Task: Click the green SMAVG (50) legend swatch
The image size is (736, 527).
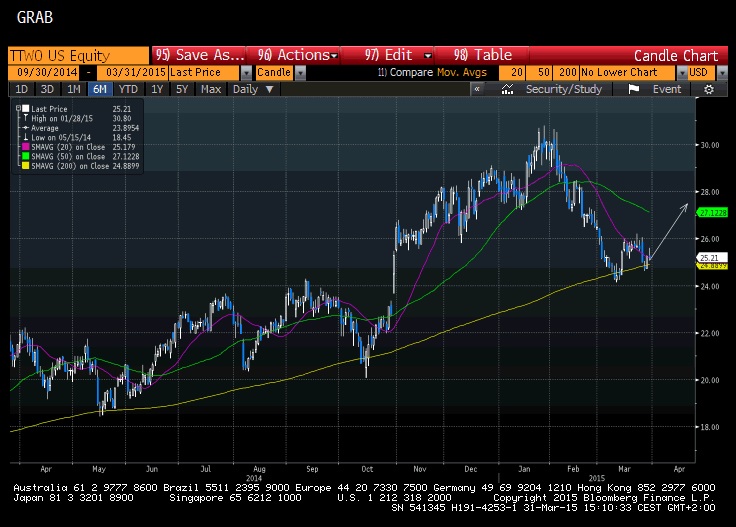Action: coord(25,156)
